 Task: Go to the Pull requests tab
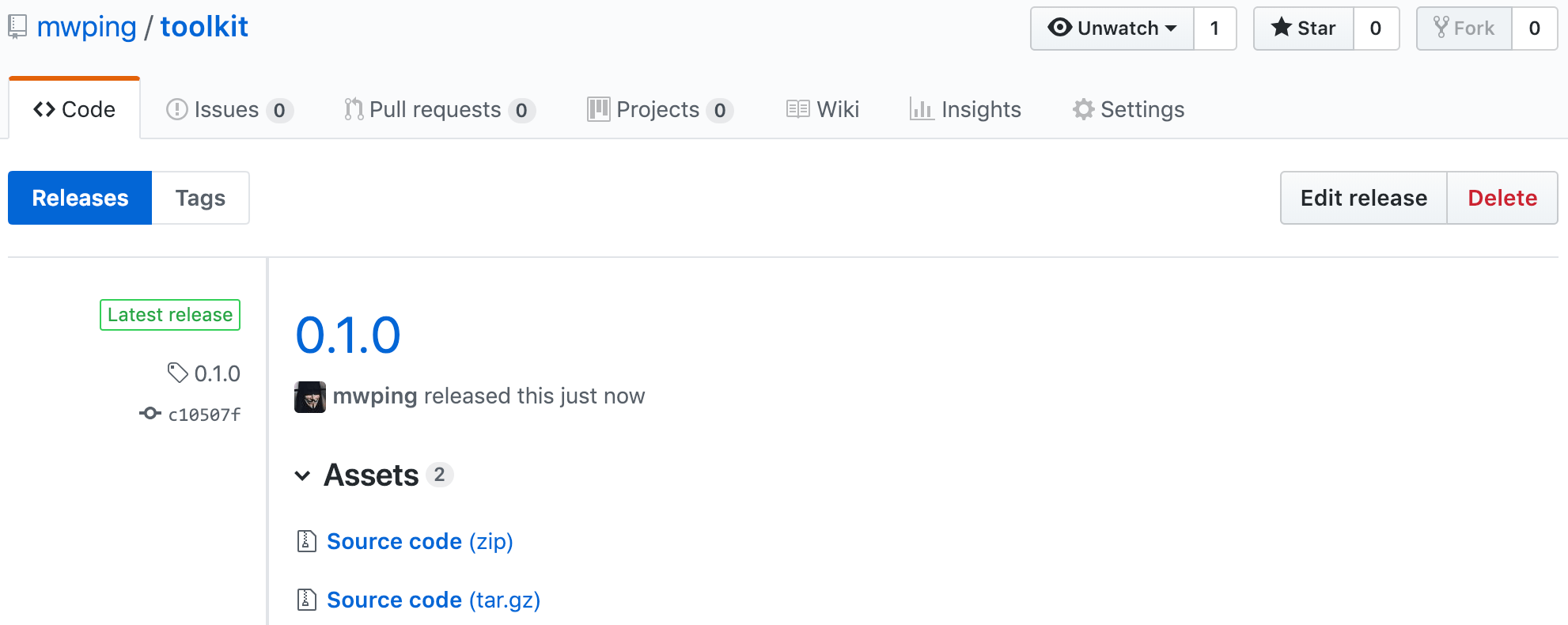point(440,109)
